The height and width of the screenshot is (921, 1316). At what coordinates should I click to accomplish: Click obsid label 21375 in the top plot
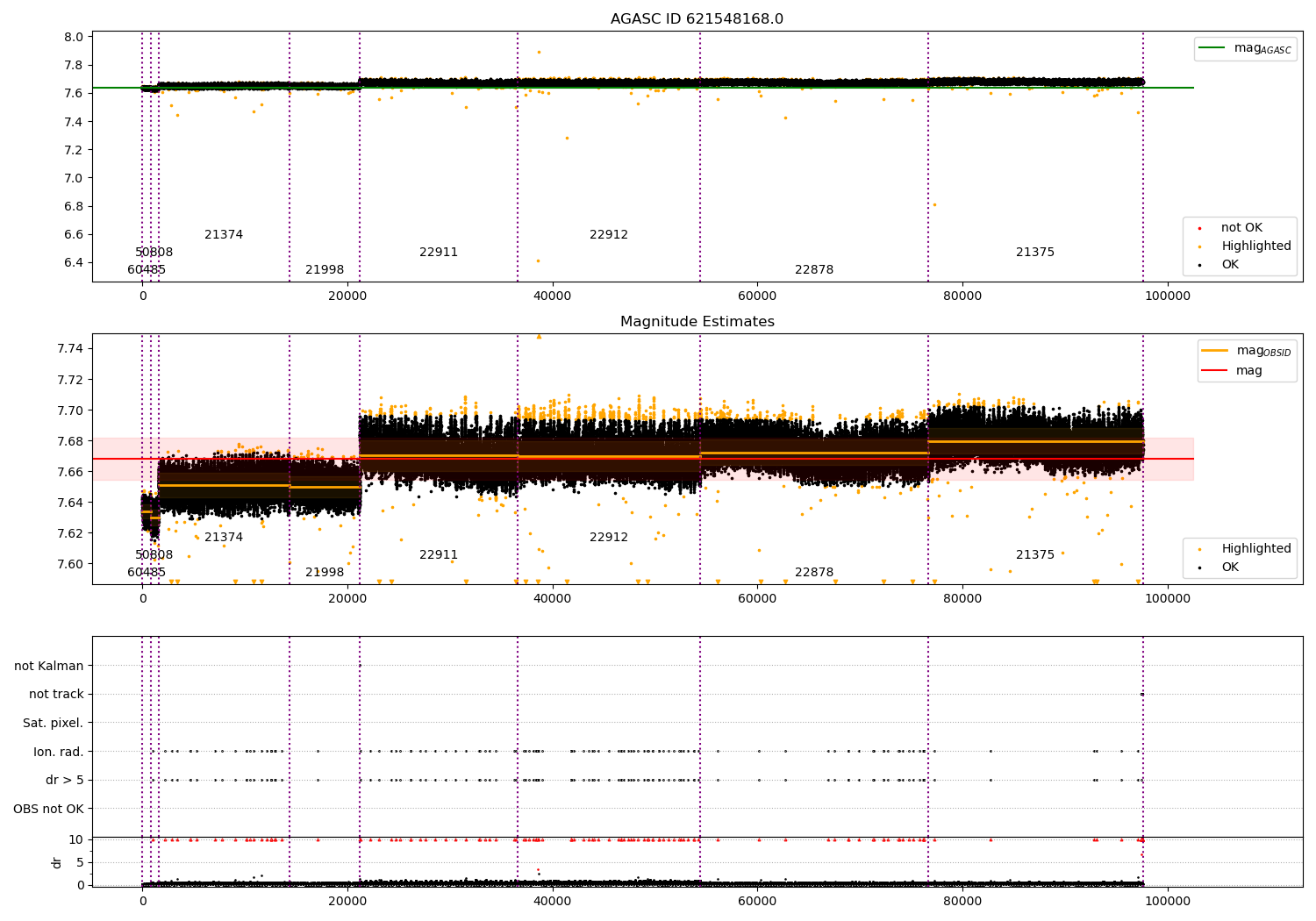[x=1035, y=253]
